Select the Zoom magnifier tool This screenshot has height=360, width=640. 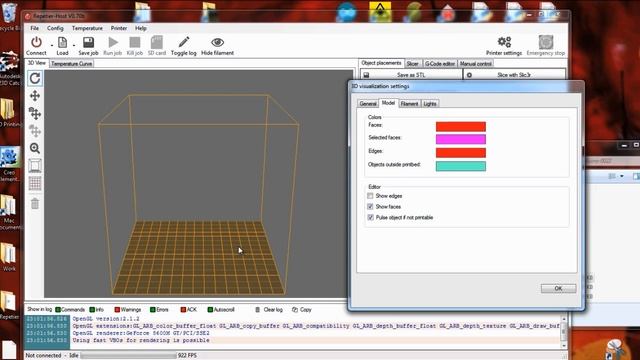pyautogui.click(x=35, y=148)
